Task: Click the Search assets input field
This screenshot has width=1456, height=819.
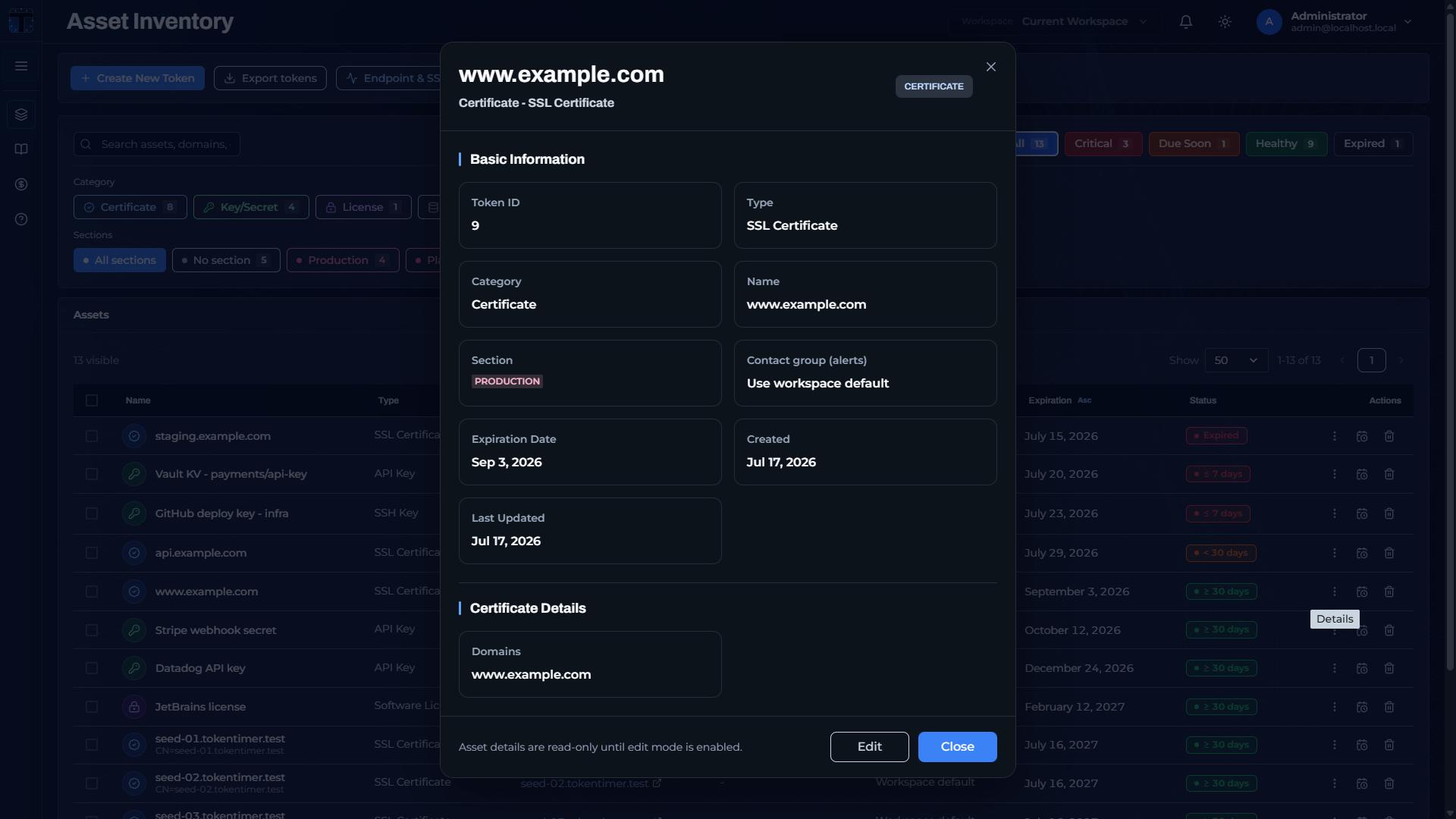Action: [157, 144]
